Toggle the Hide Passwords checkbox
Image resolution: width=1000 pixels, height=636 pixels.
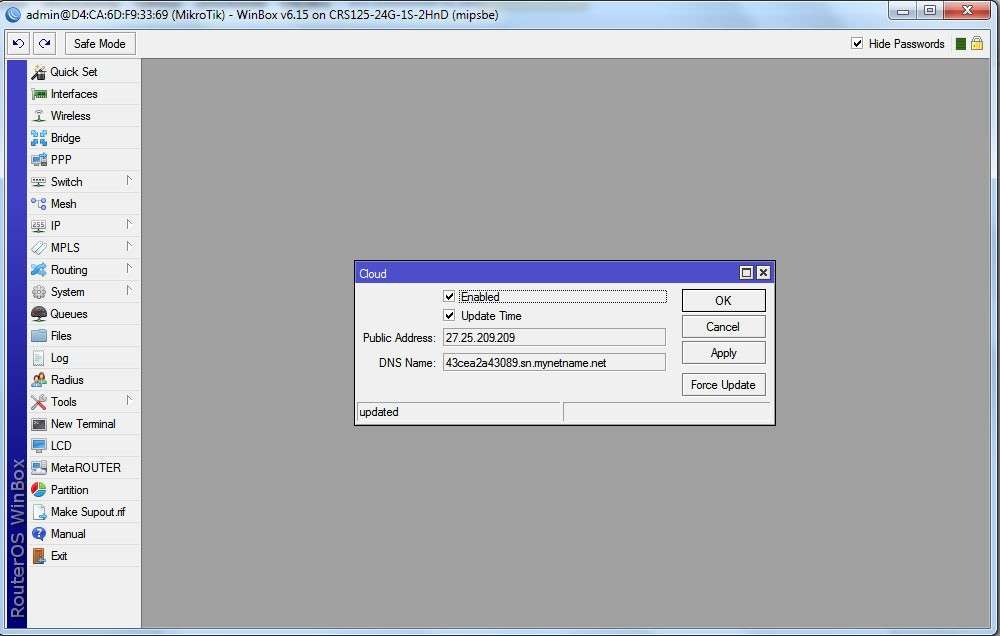coord(857,43)
